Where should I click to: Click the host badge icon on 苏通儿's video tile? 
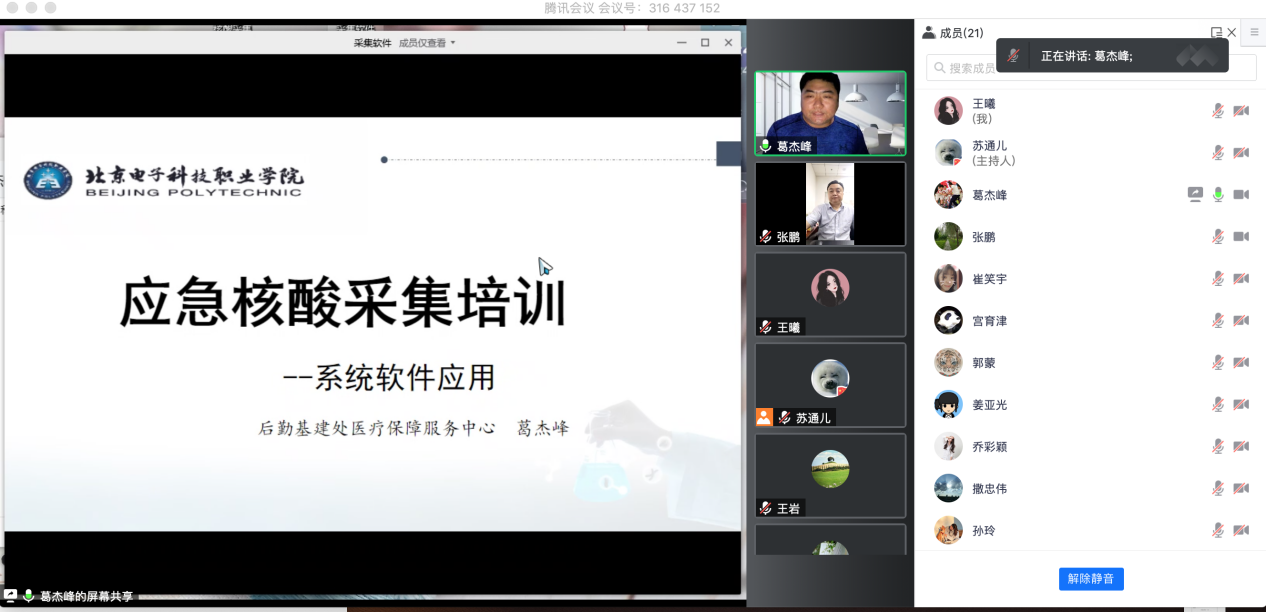pyautogui.click(x=764, y=417)
